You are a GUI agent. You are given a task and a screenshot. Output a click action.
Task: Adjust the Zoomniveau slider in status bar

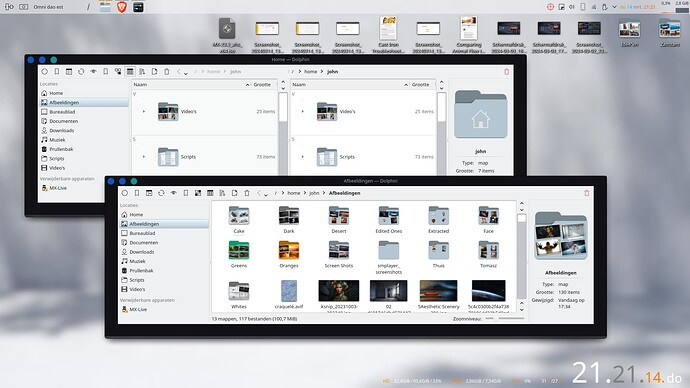click(505, 318)
